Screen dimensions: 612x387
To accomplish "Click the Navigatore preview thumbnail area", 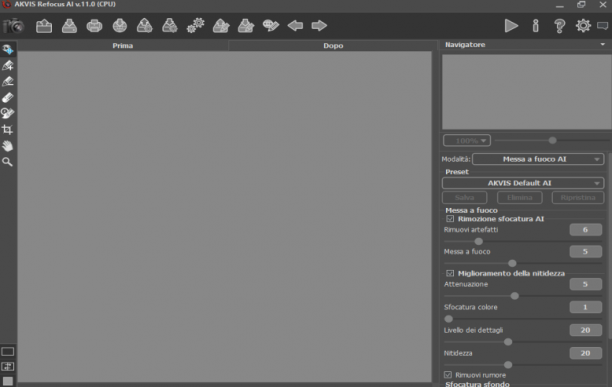I will click(x=527, y=92).
